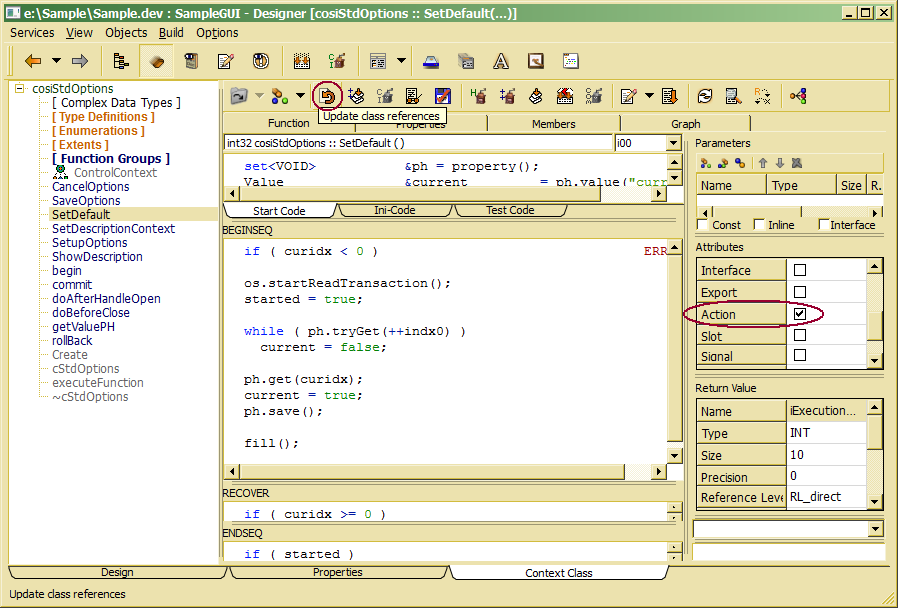
Task: Enable the Const checkbox
Action: 703,225
